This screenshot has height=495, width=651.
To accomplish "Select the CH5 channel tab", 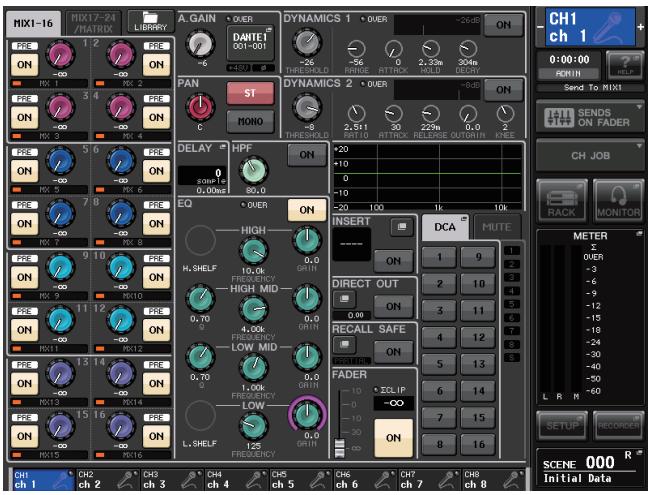I will 301,480.
